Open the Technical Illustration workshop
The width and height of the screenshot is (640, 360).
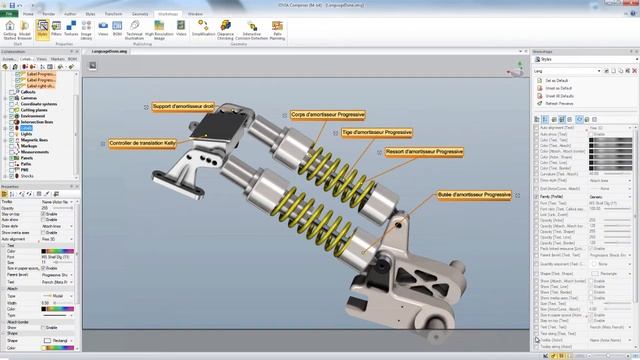134,30
